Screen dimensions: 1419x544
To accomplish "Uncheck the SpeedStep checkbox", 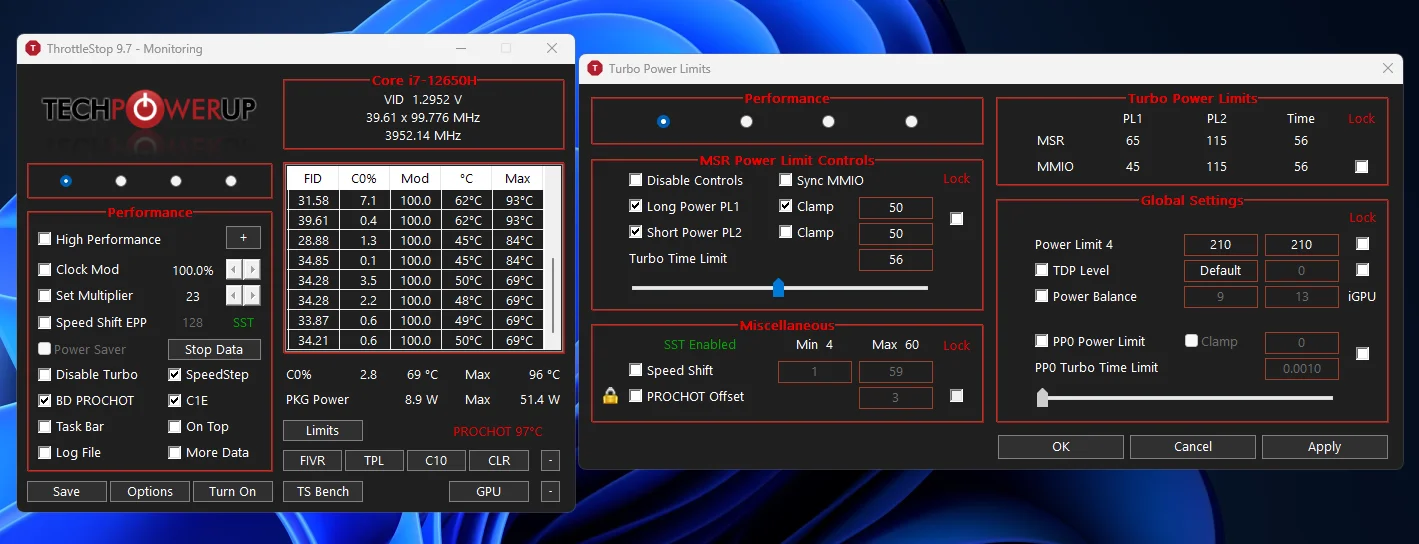I will pos(175,374).
